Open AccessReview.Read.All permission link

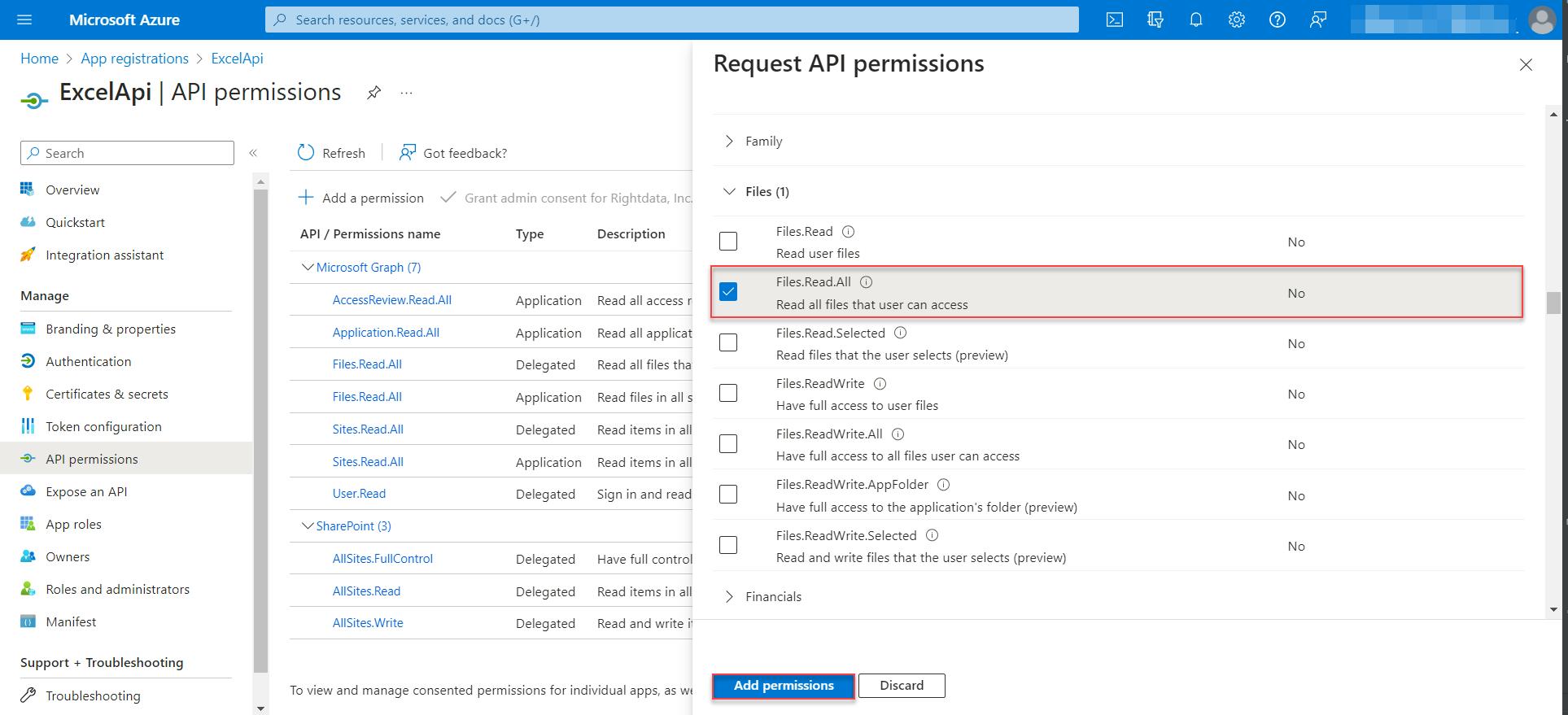pos(391,300)
